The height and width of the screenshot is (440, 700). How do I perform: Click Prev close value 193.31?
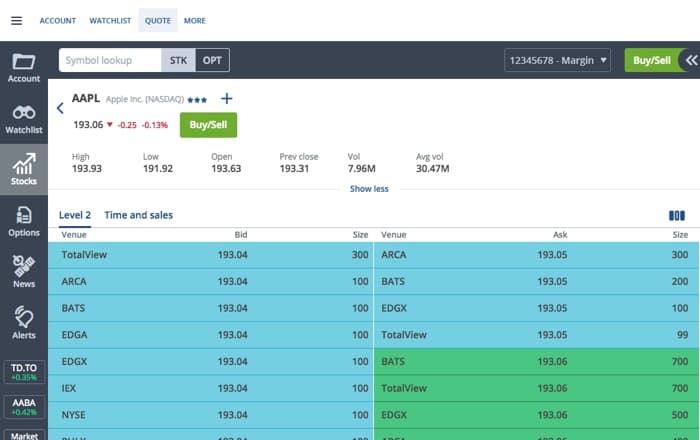(294, 169)
